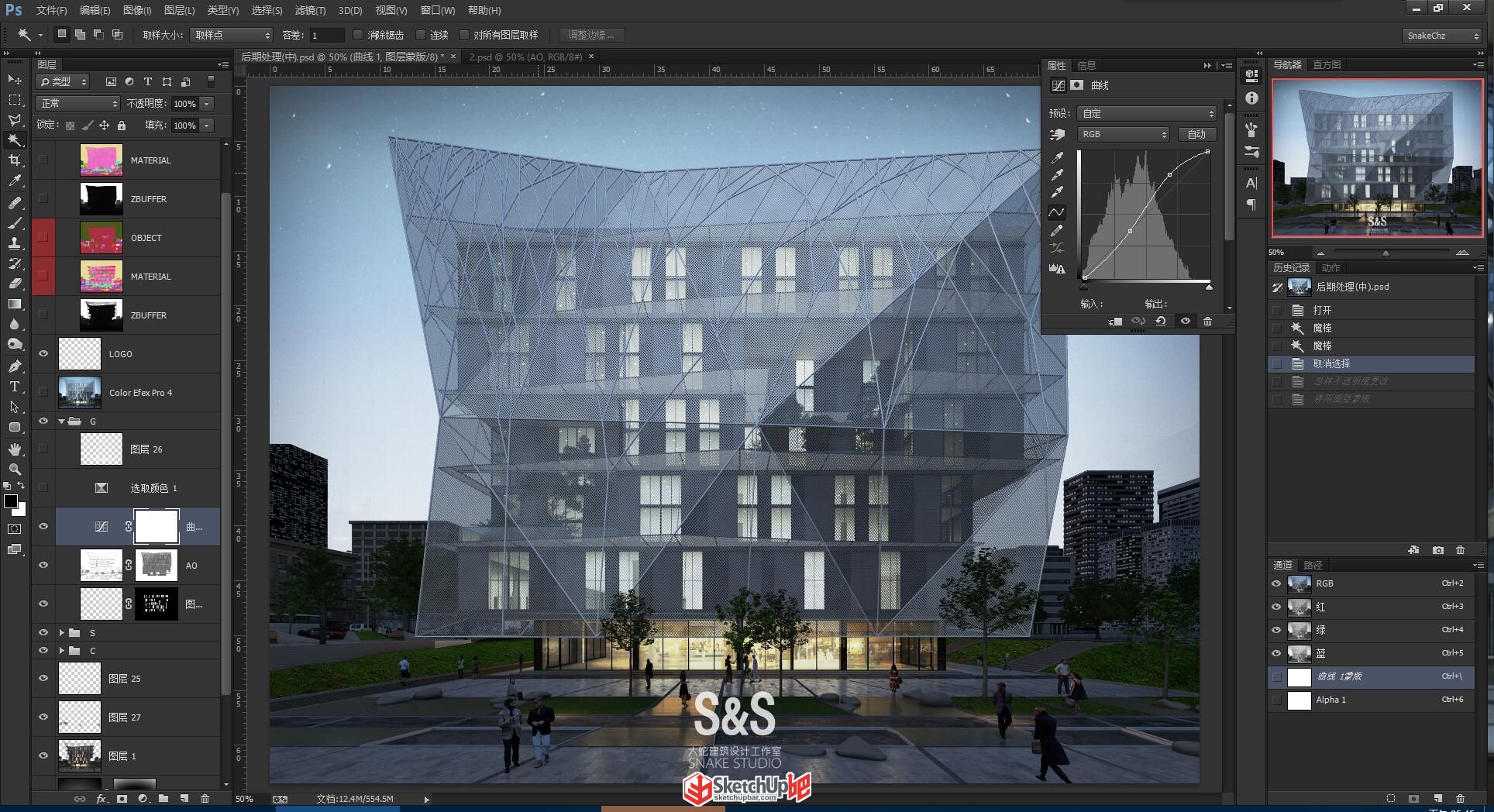Expand the S layer group
Screen dimensions: 1494x812
coord(61,633)
